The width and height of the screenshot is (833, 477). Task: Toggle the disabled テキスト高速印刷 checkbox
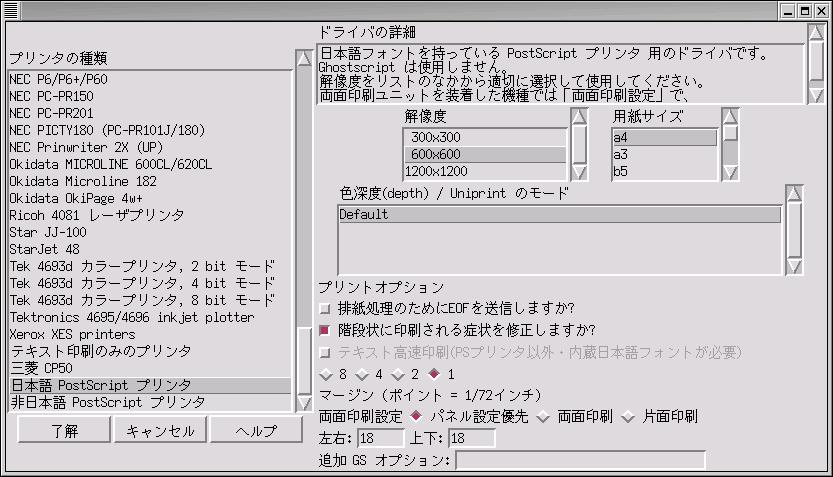click(325, 352)
